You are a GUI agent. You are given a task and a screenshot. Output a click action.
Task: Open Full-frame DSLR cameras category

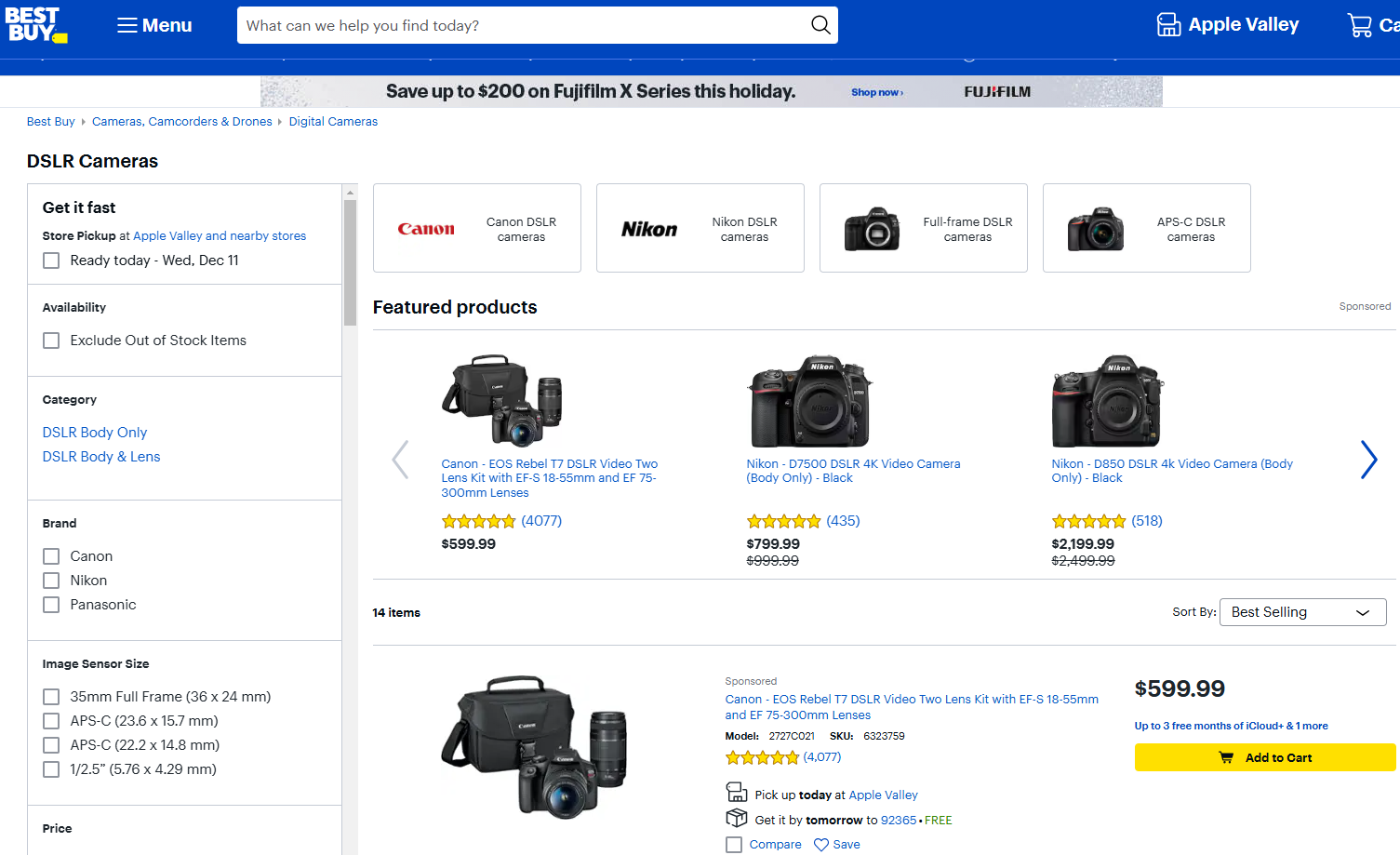pos(924,228)
